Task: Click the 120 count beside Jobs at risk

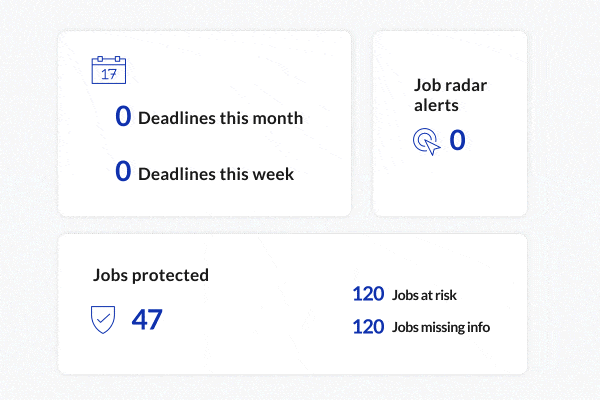Action: pyautogui.click(x=368, y=294)
